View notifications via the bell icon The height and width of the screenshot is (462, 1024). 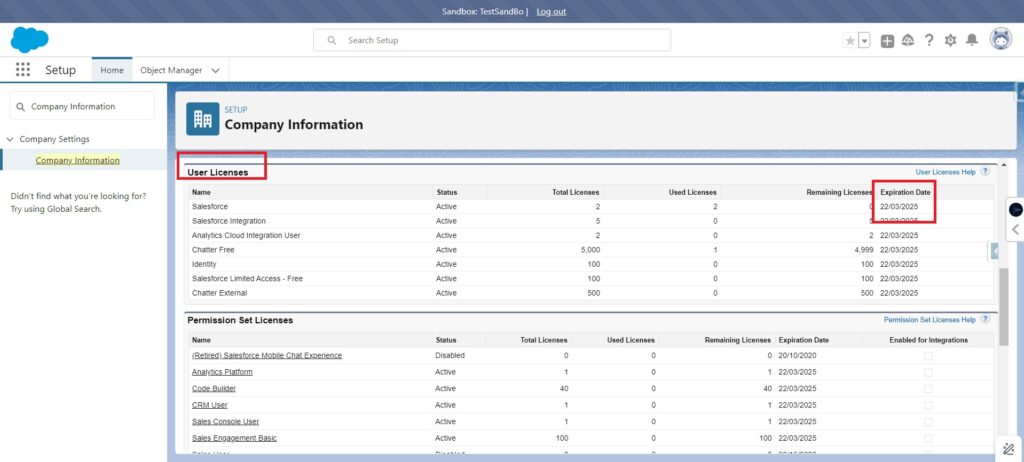tap(971, 40)
